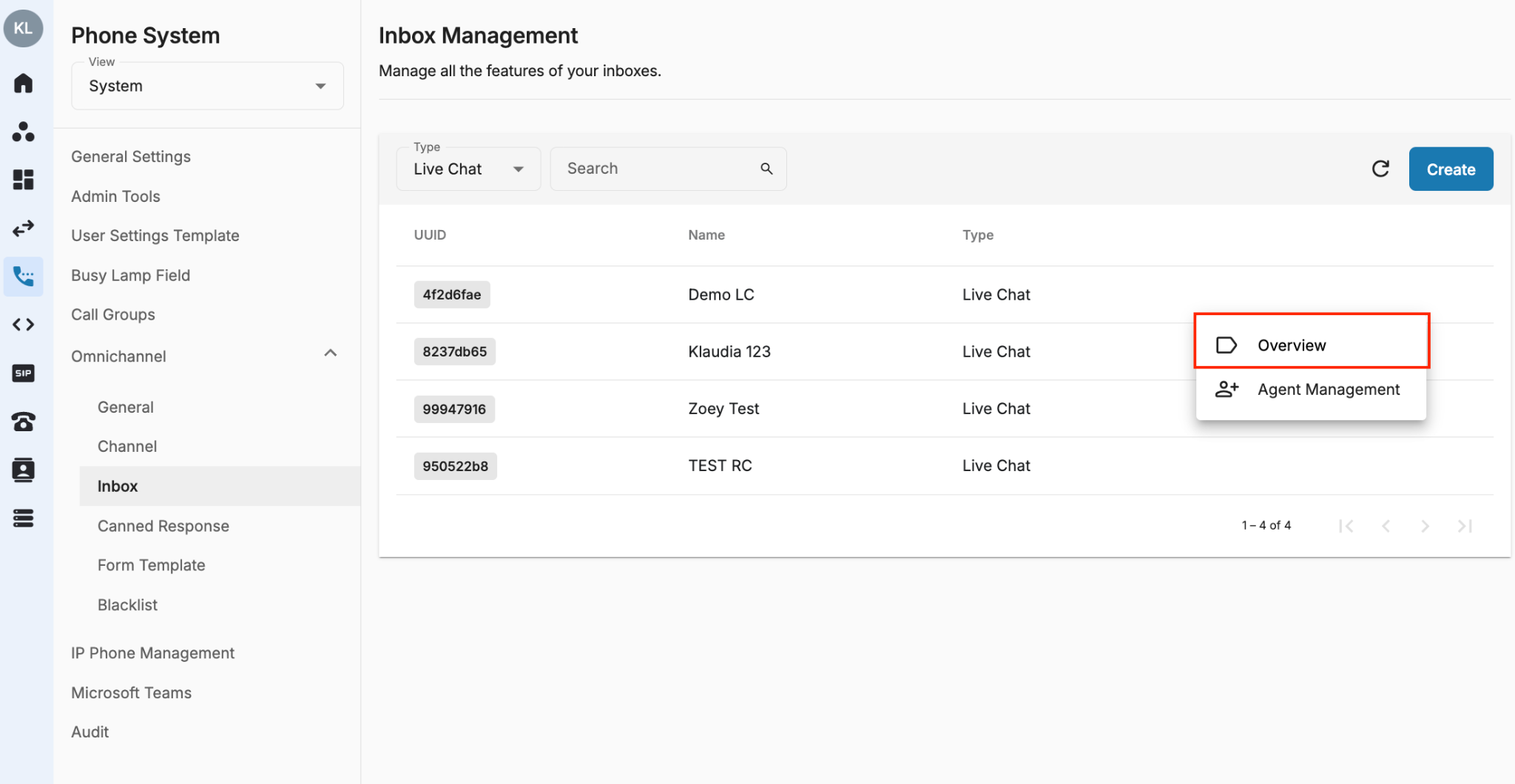Click the UUID column header
The image size is (1515, 784).
pos(430,234)
